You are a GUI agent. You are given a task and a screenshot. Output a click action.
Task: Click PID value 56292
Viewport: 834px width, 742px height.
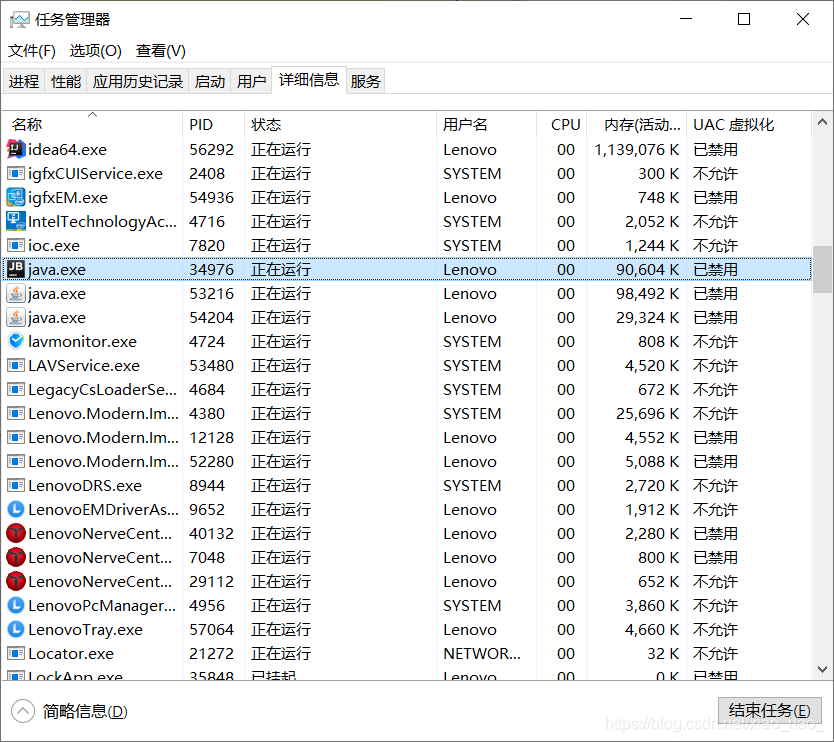coord(211,149)
